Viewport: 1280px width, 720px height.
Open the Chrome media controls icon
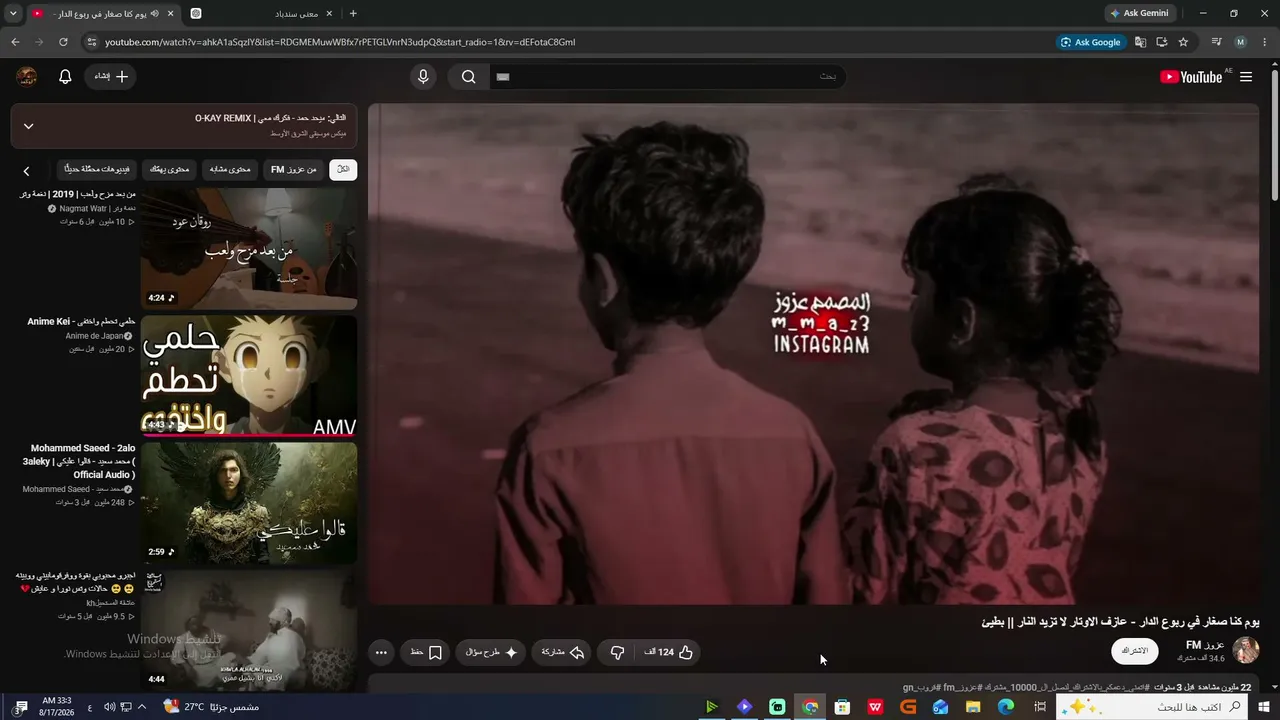point(1216,42)
